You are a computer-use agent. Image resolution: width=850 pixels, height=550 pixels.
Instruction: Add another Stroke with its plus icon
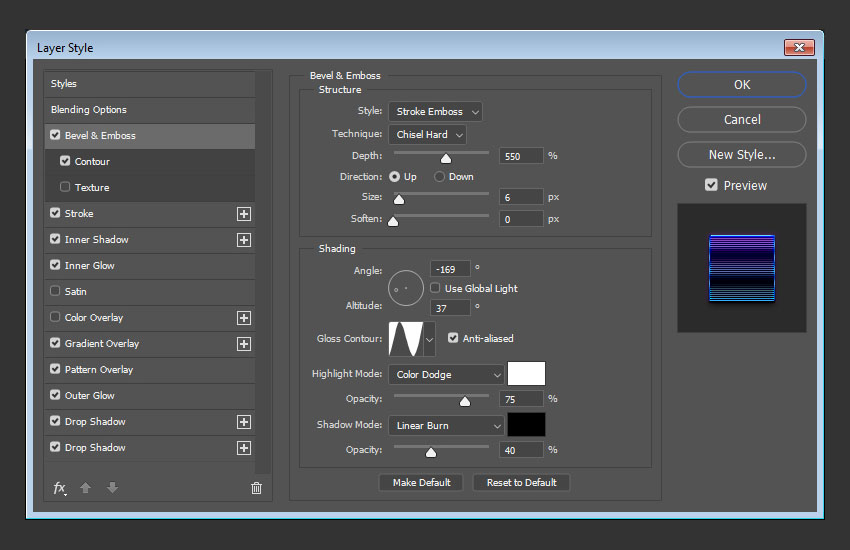[243, 214]
